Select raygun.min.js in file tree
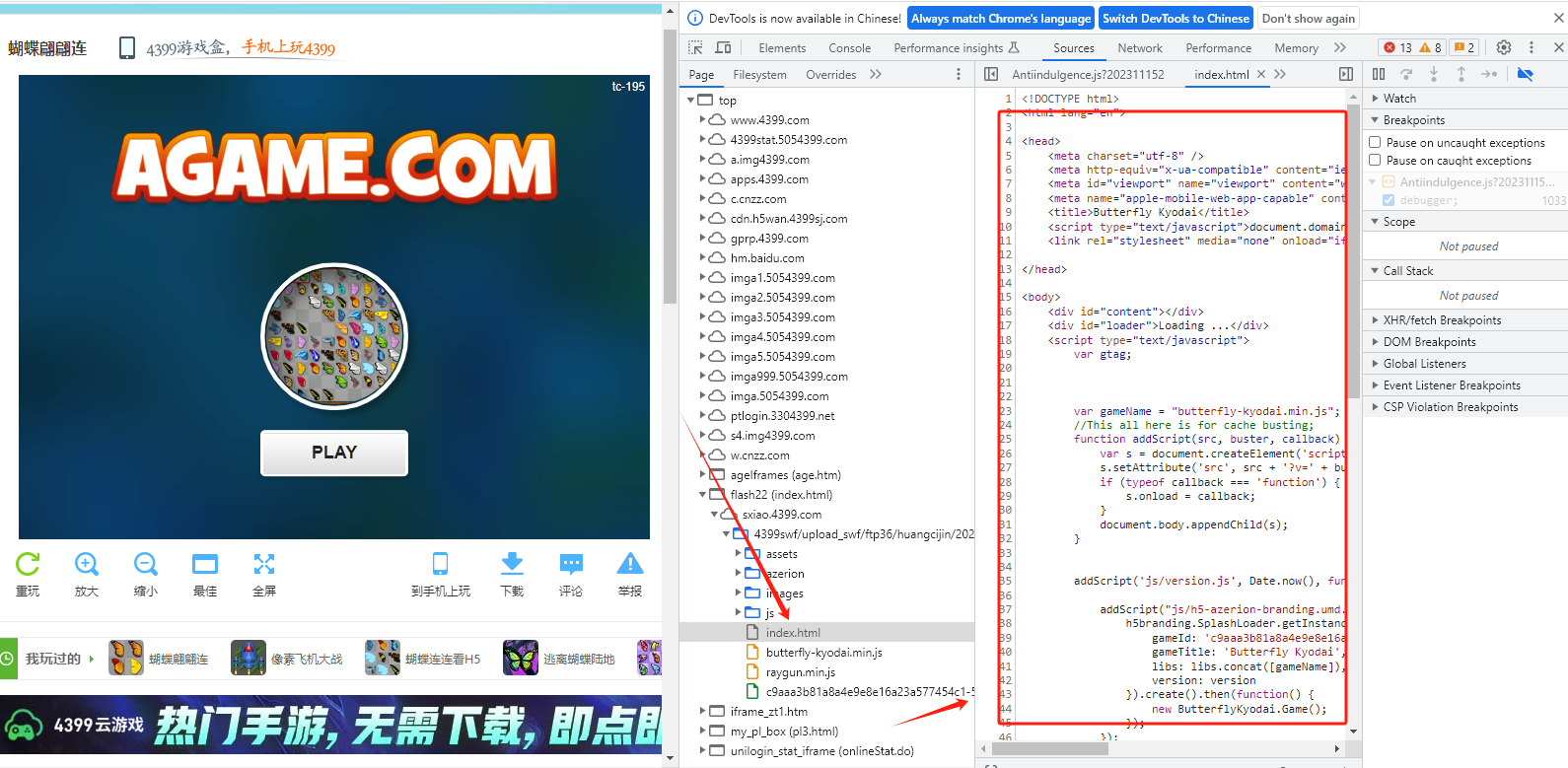The image size is (1568, 768). [800, 671]
